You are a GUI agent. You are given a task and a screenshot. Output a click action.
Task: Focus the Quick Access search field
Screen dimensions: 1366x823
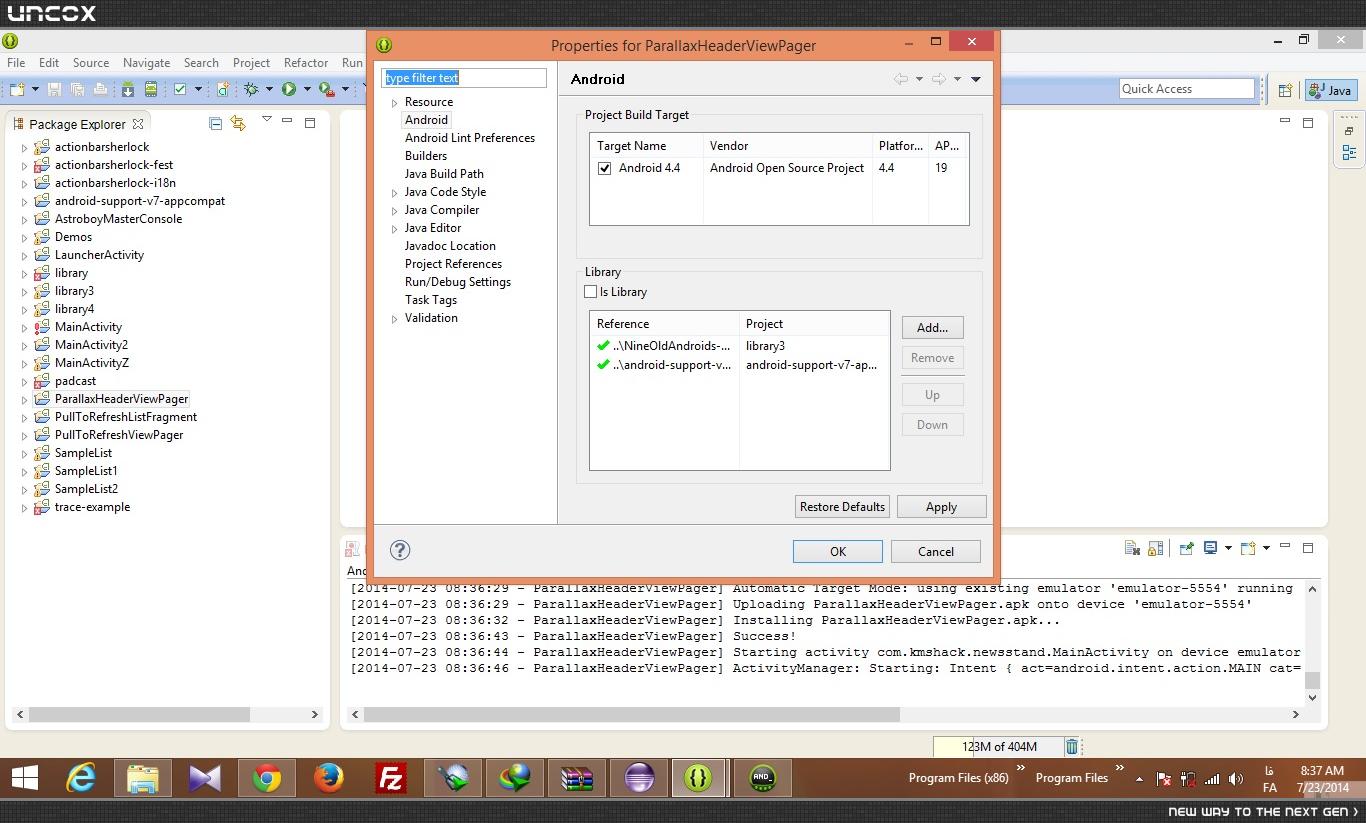coord(1186,89)
